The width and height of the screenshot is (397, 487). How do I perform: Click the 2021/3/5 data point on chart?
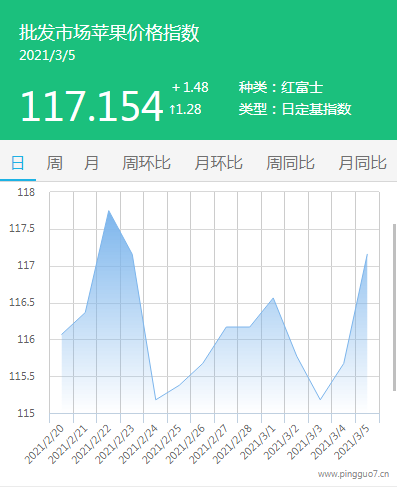click(x=367, y=255)
